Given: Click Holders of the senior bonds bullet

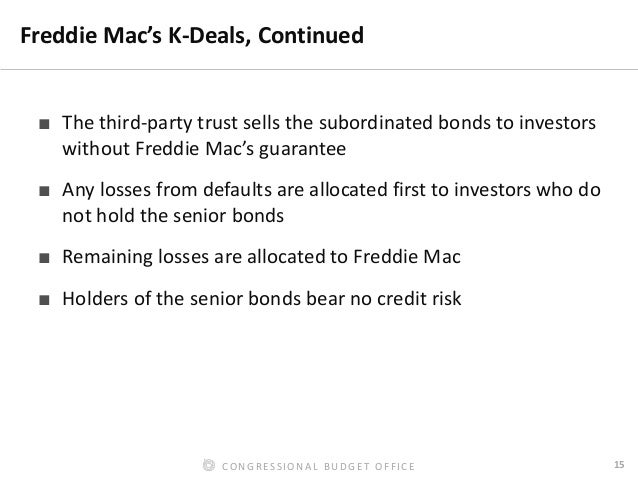Looking at the screenshot, I should pos(262,299).
